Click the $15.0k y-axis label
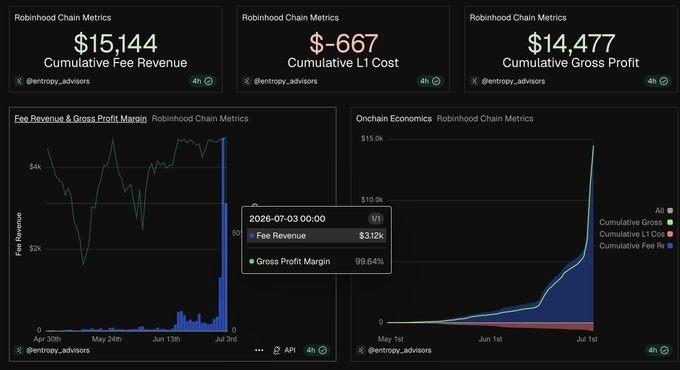This screenshot has height=370, width=680. (372, 138)
